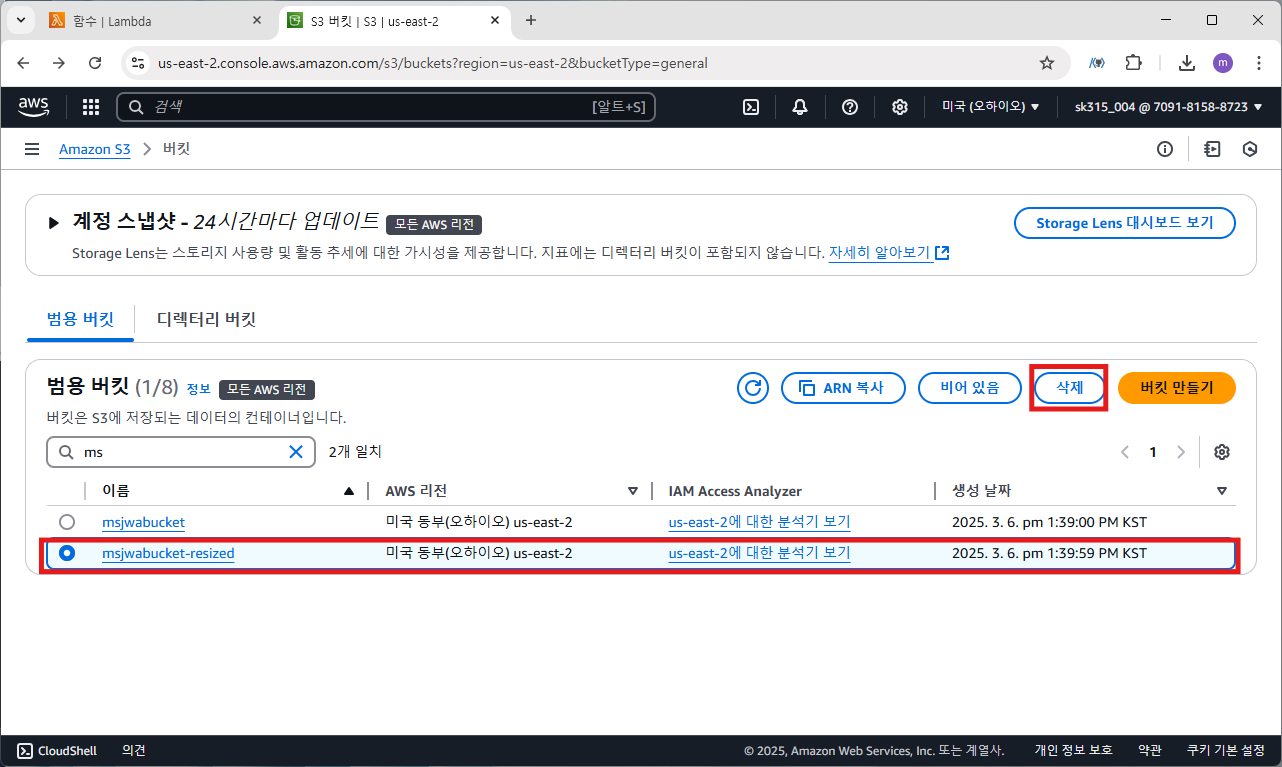Screen dimensions: 1282x767
Task: Open the info panel circle icon
Action: click(1164, 149)
